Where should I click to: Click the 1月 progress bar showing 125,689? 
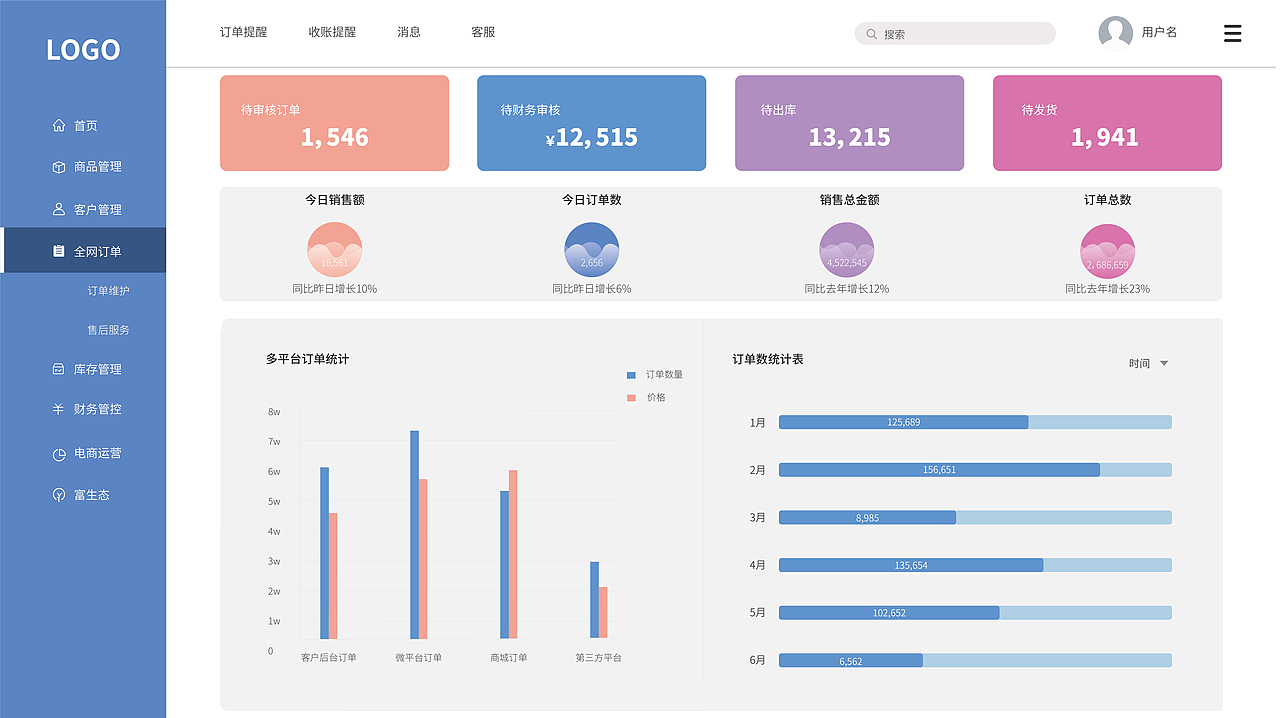tap(903, 422)
